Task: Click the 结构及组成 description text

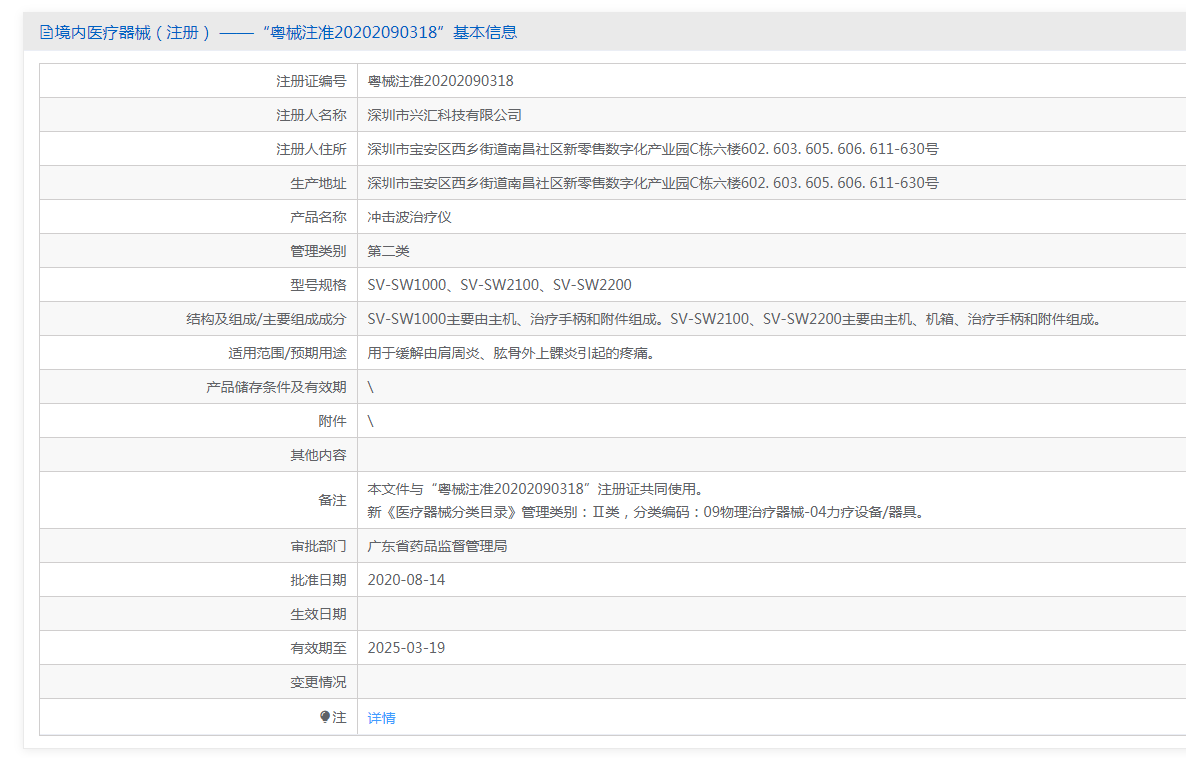Action: (x=735, y=319)
